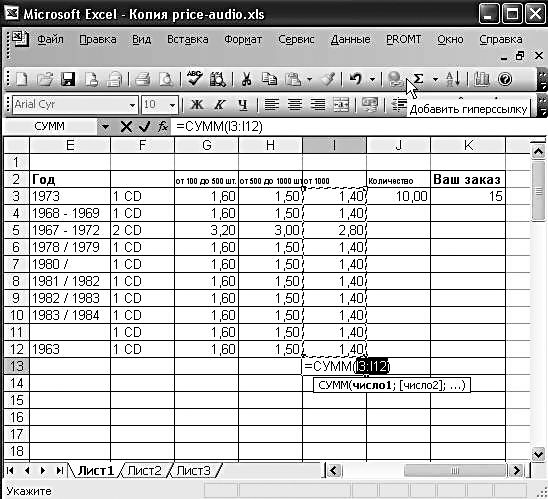
Task: Select cell K3 containing 15
Action: point(468,196)
